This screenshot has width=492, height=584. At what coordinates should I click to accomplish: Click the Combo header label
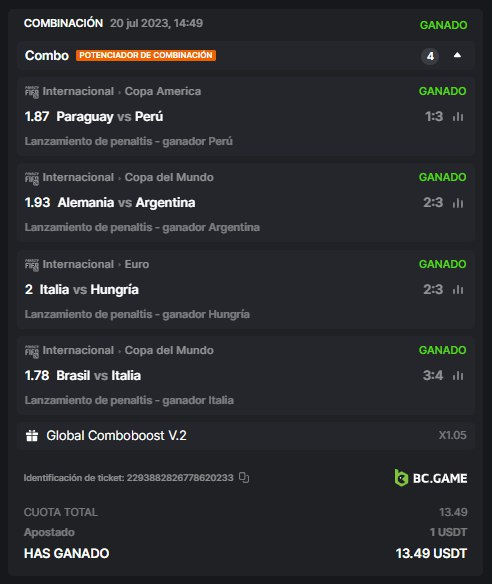click(47, 55)
